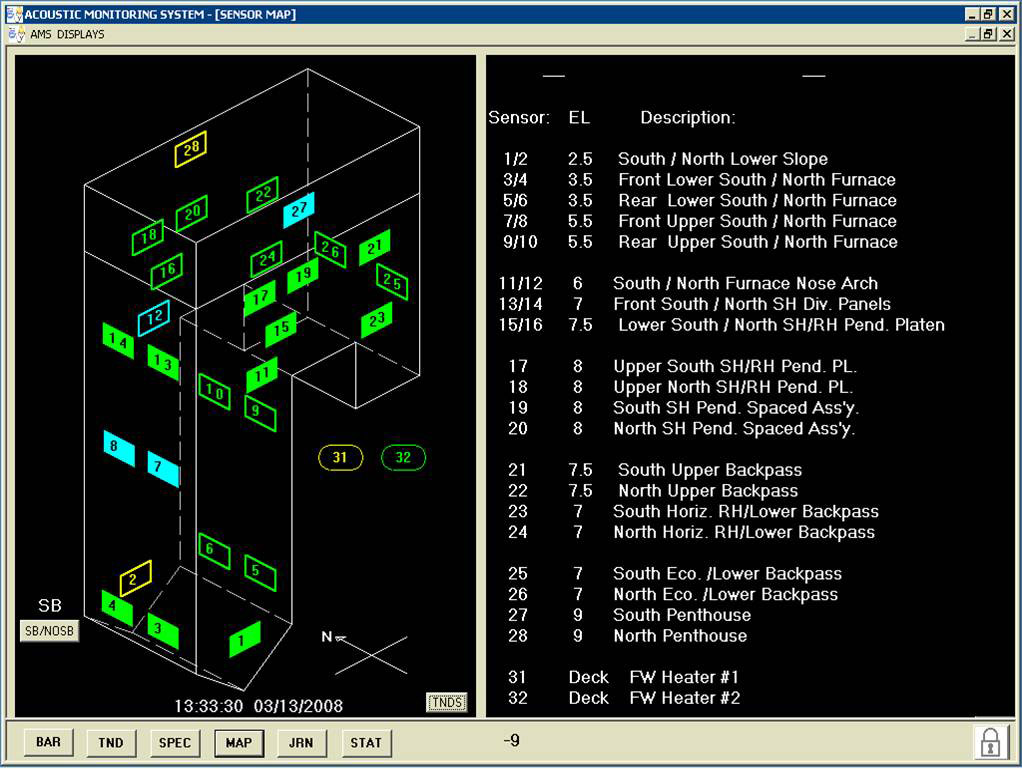Viewport: 1022px width, 769px height.
Task: Open the STAT display
Action: pyautogui.click(x=366, y=743)
